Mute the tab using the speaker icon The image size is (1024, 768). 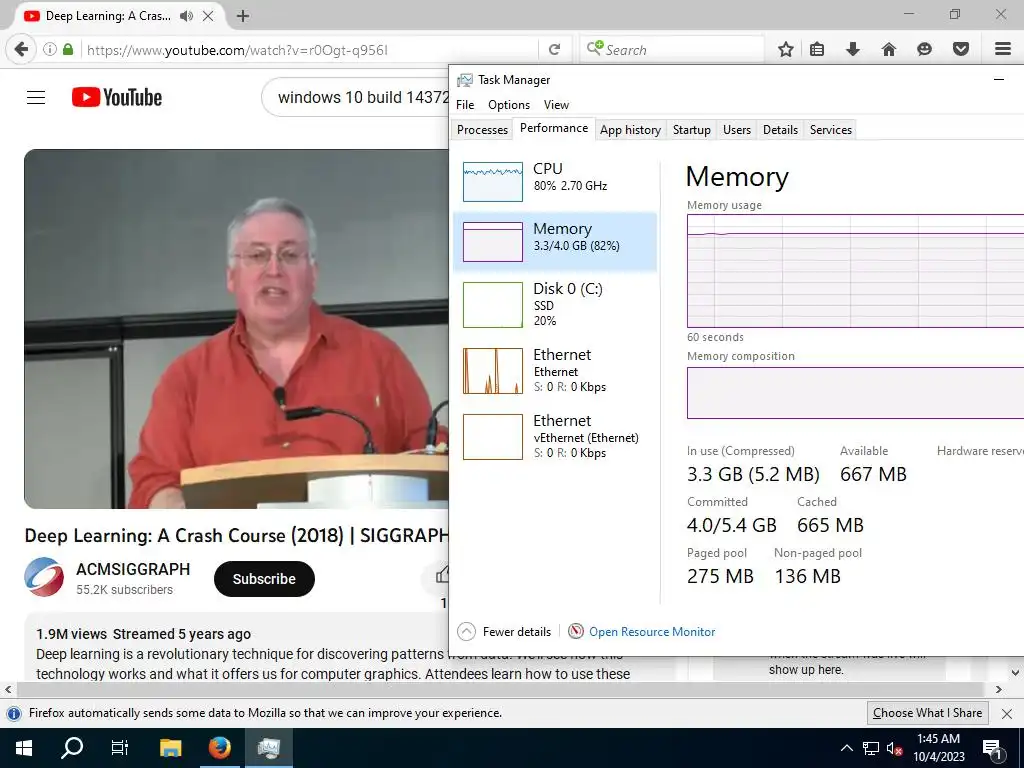(187, 16)
